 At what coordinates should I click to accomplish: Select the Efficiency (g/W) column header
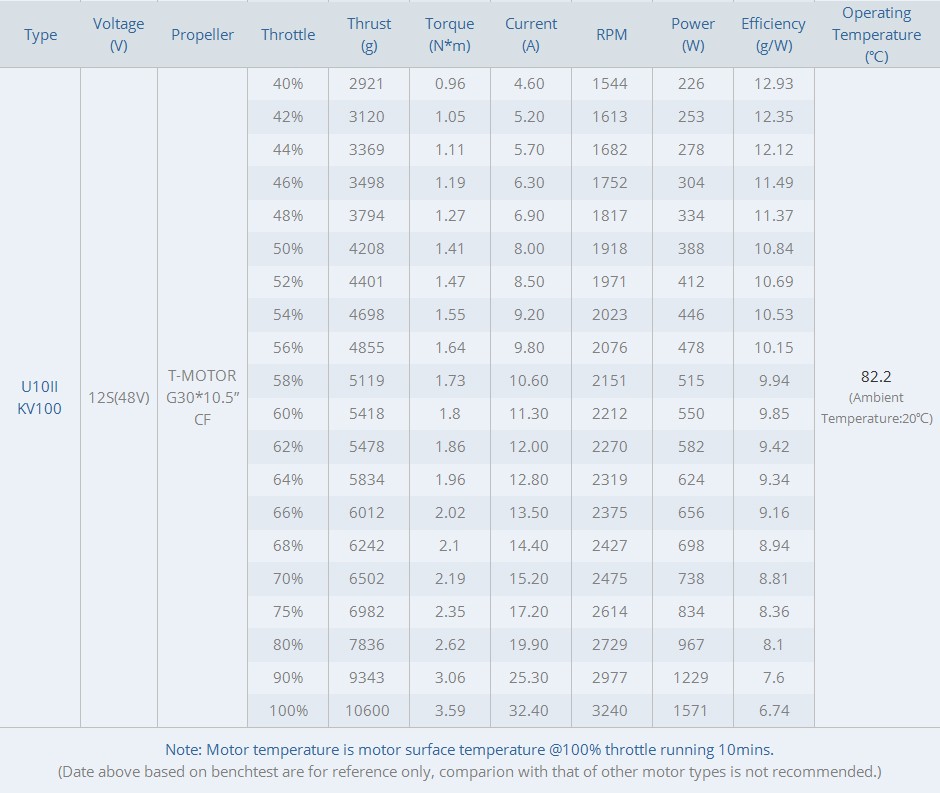click(x=773, y=35)
